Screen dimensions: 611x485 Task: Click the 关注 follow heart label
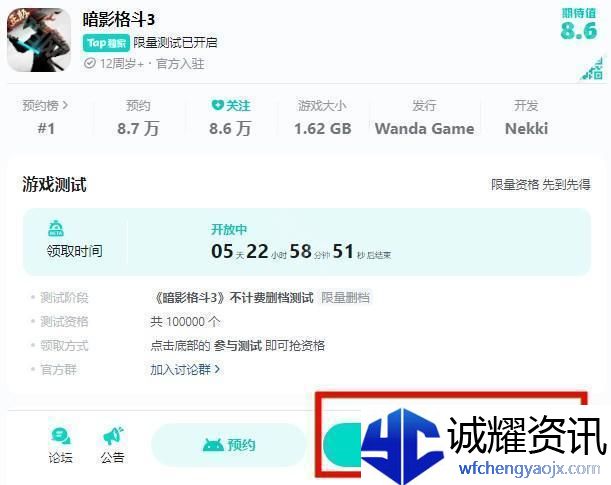[x=231, y=105]
